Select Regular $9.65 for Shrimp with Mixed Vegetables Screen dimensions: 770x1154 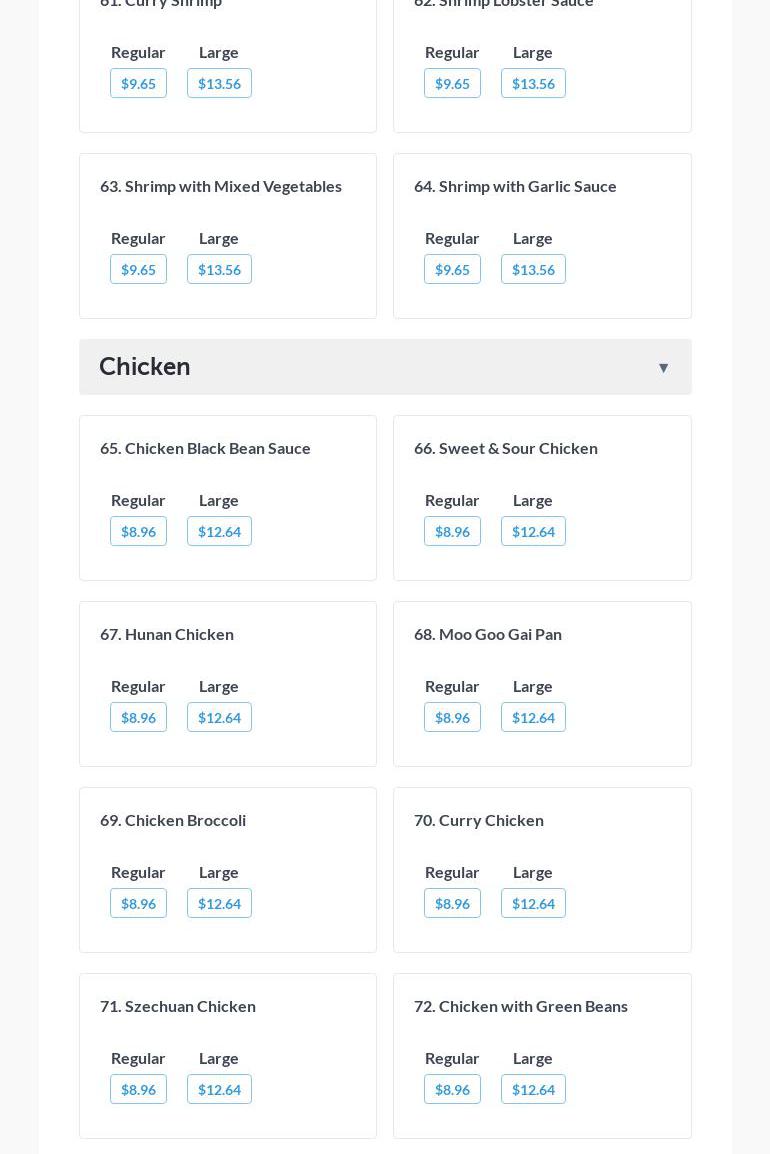(x=138, y=270)
